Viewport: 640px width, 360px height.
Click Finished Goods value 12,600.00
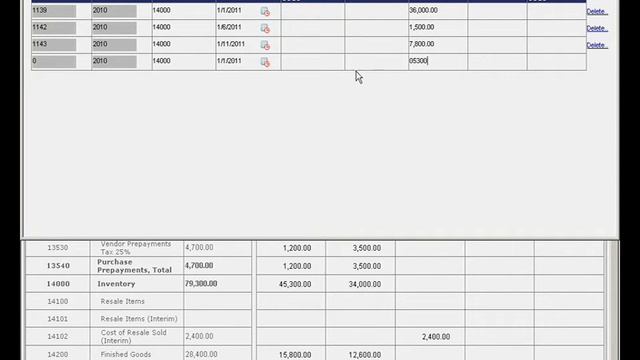point(364,355)
